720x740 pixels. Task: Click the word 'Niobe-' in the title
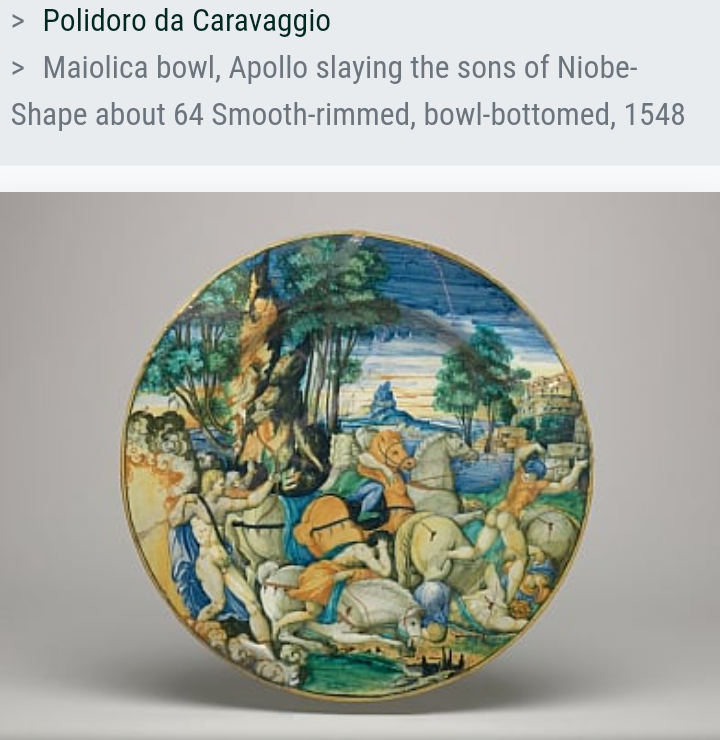click(597, 68)
